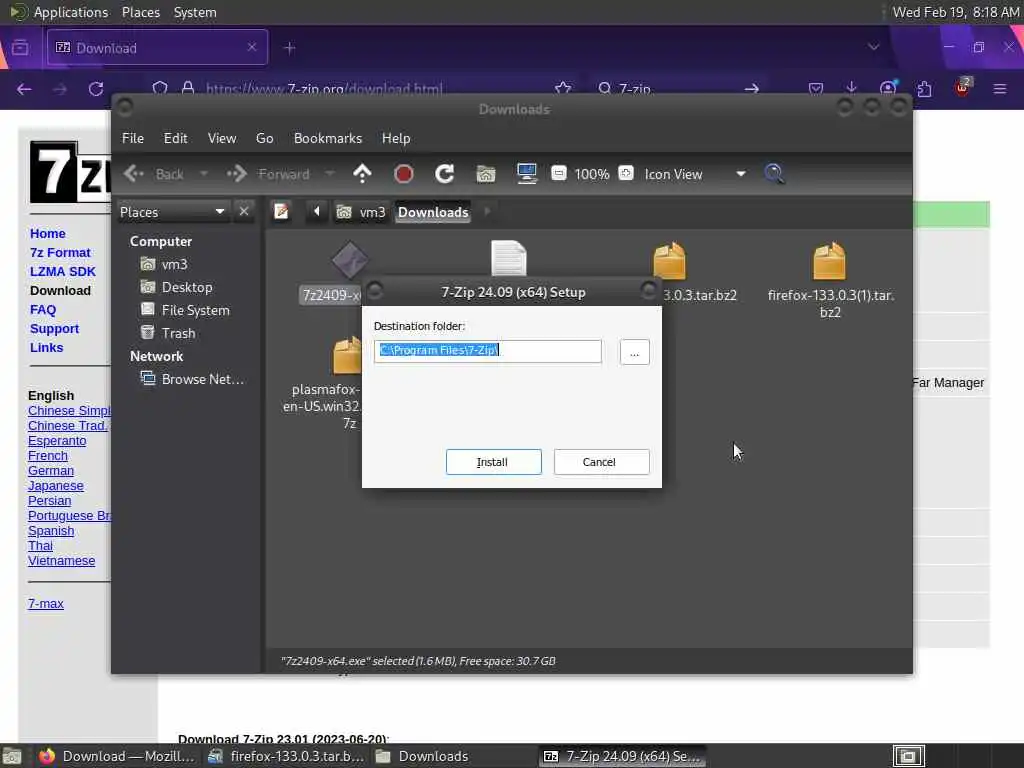Open Firefox downloads arrow icon

click(x=851, y=88)
